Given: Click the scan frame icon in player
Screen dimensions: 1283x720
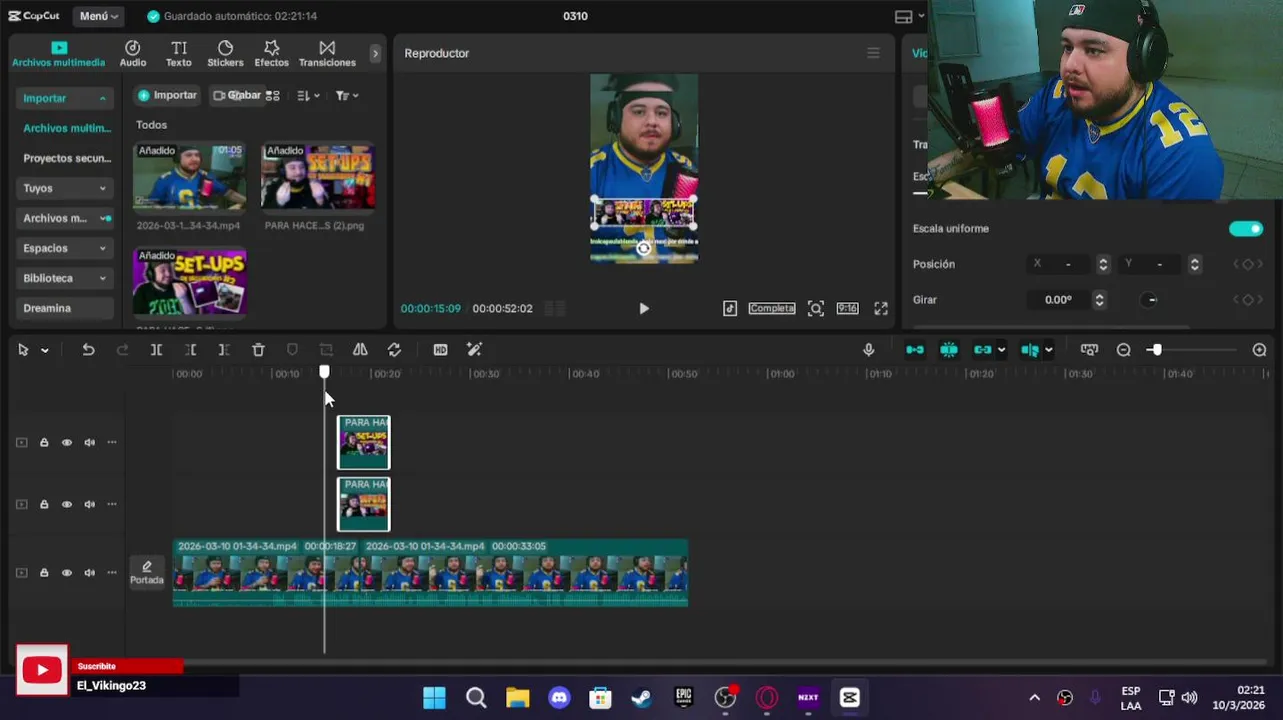Looking at the screenshot, I should pyautogui.click(x=816, y=309).
